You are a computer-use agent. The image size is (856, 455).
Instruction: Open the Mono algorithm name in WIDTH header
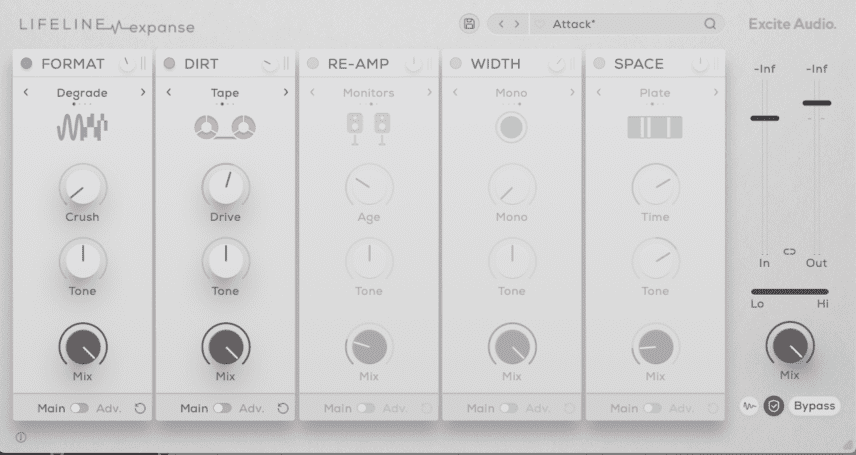coord(512,93)
